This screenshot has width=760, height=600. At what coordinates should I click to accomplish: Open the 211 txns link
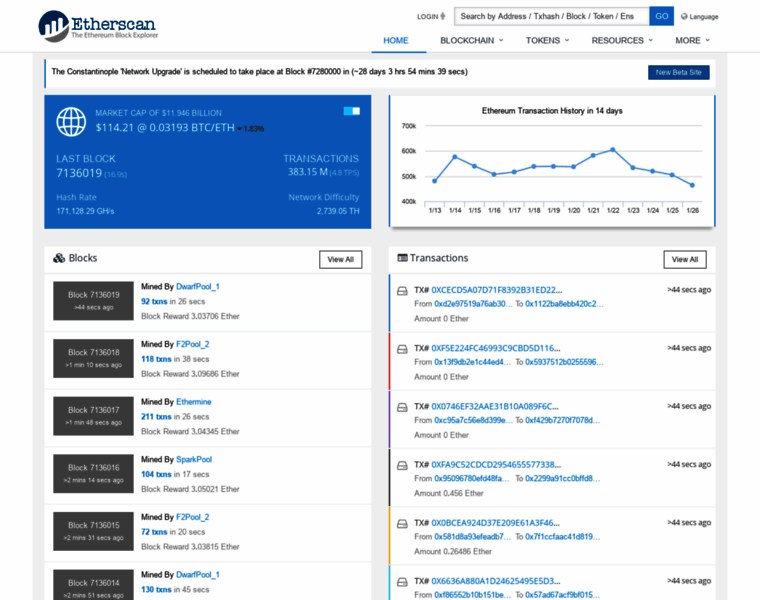pos(156,417)
